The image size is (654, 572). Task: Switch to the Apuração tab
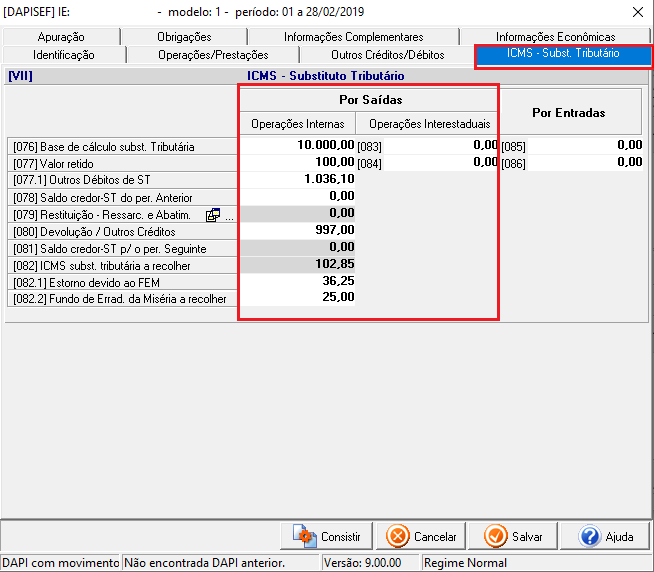click(63, 37)
